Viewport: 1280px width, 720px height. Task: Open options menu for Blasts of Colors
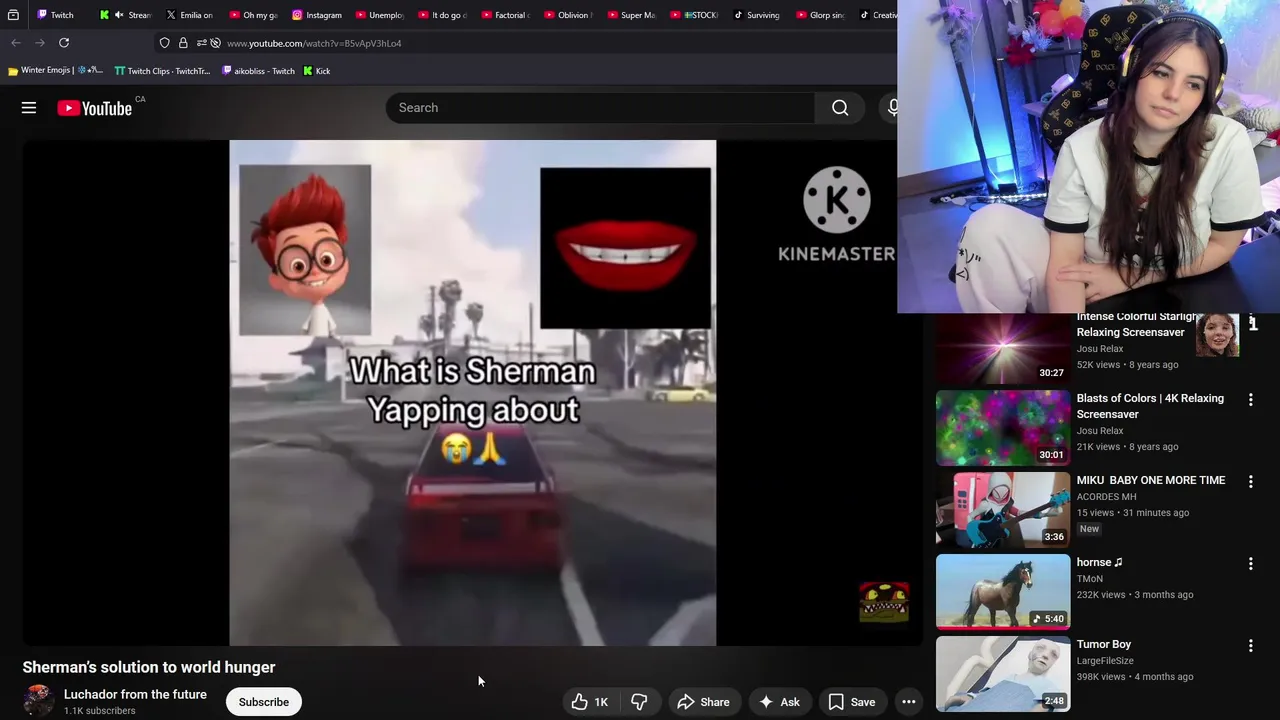(1250, 400)
